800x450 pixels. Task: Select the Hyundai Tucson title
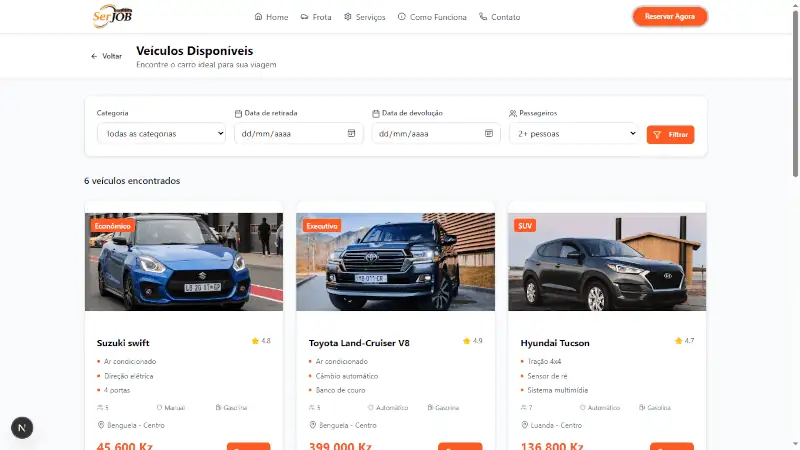[555, 343]
